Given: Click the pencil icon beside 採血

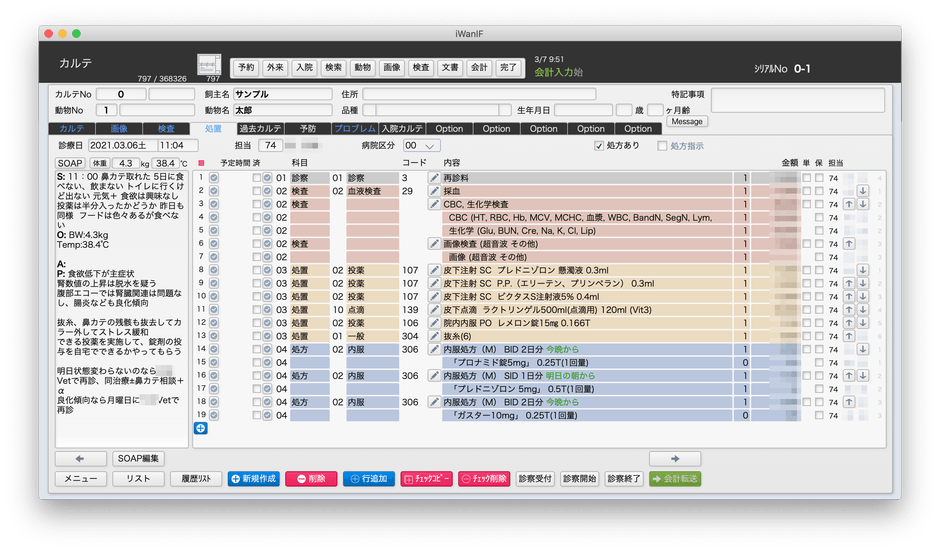Looking at the screenshot, I should [x=434, y=191].
